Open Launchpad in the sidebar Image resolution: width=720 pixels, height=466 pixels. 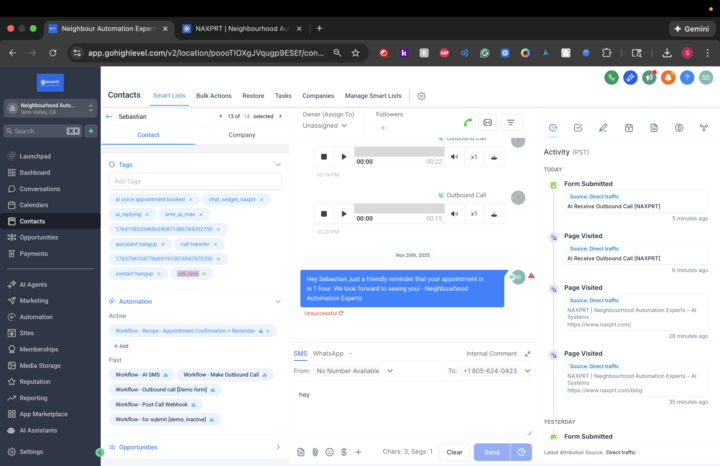pos(35,156)
